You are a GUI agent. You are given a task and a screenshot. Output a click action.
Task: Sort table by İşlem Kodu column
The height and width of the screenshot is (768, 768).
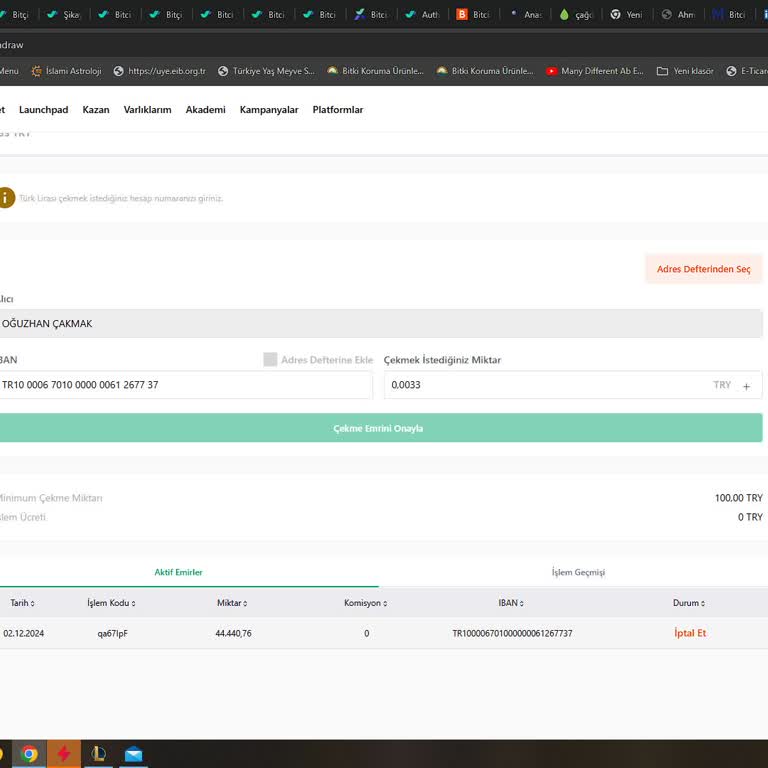111,603
